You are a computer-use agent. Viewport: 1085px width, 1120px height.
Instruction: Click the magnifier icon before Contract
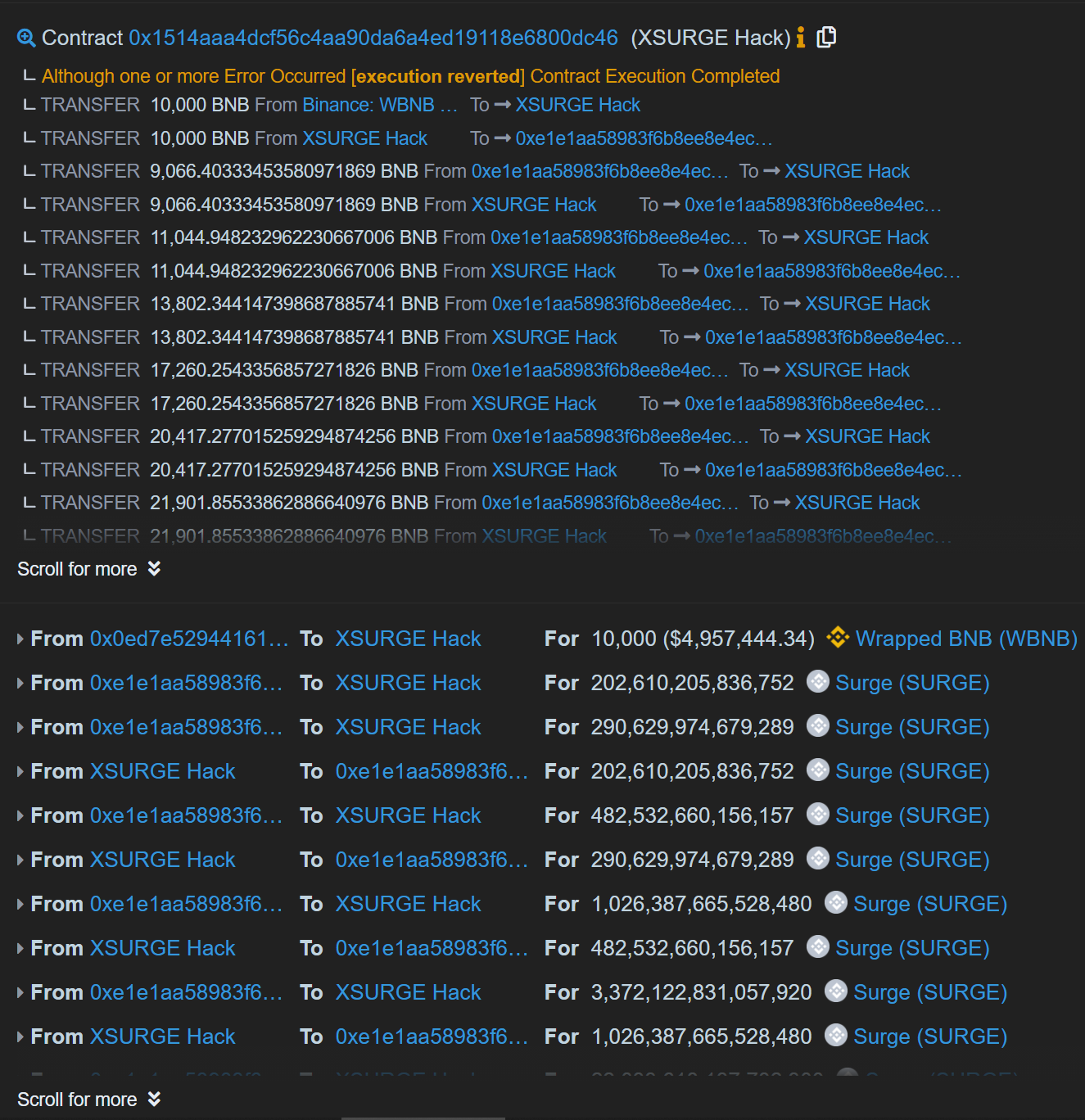pos(26,38)
